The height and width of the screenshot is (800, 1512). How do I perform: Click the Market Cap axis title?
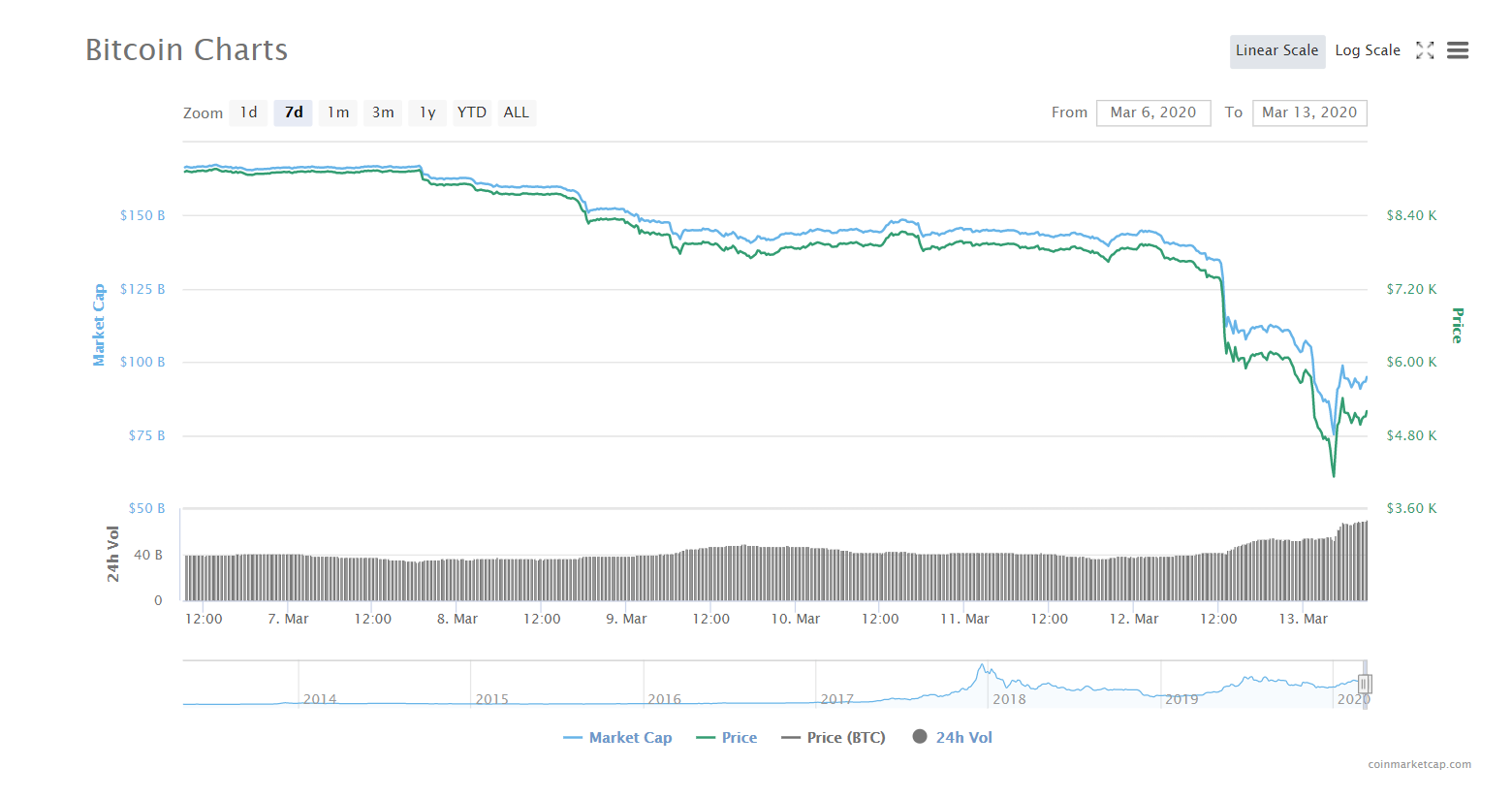pos(99,325)
